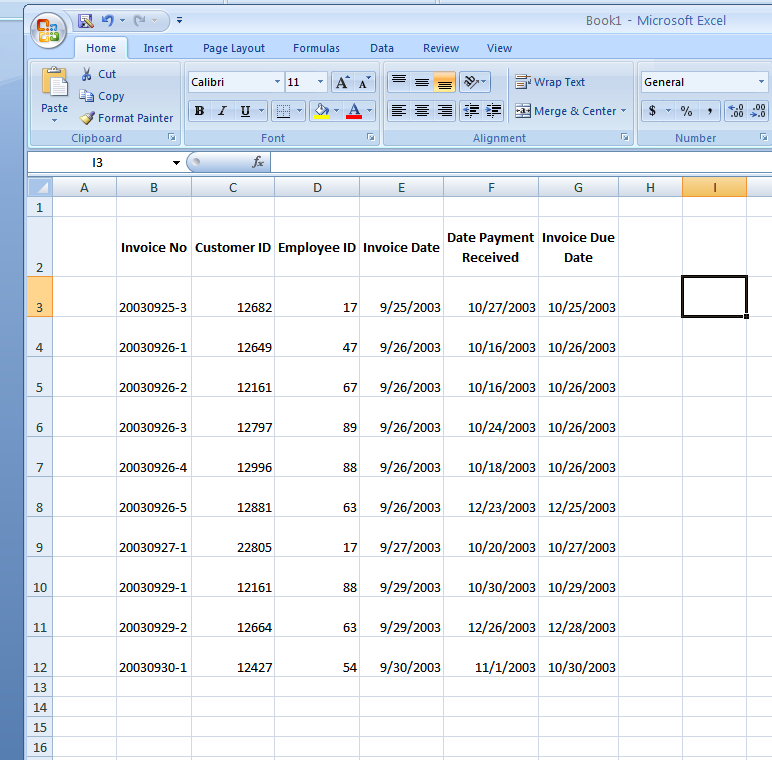This screenshot has width=772, height=760.
Task: Open the Name Box dropdown arrow
Action: 176,162
